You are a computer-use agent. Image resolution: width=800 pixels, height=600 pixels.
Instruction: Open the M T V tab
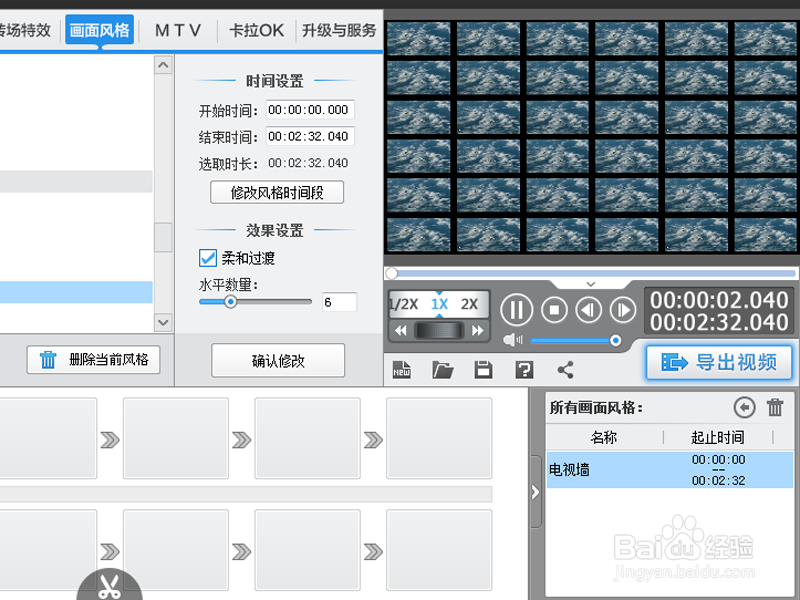click(x=178, y=30)
